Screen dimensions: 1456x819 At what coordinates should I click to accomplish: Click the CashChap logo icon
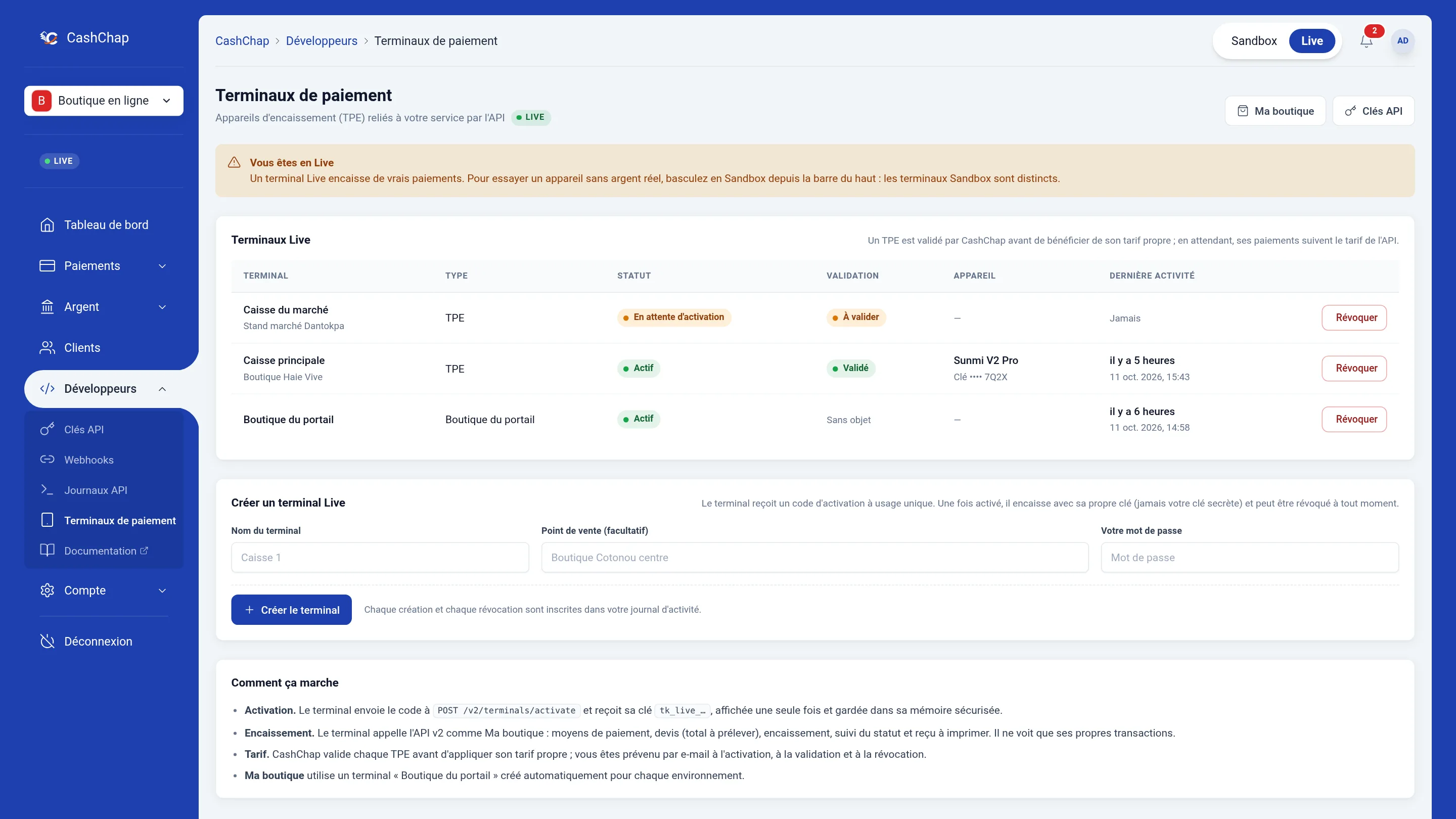[49, 38]
